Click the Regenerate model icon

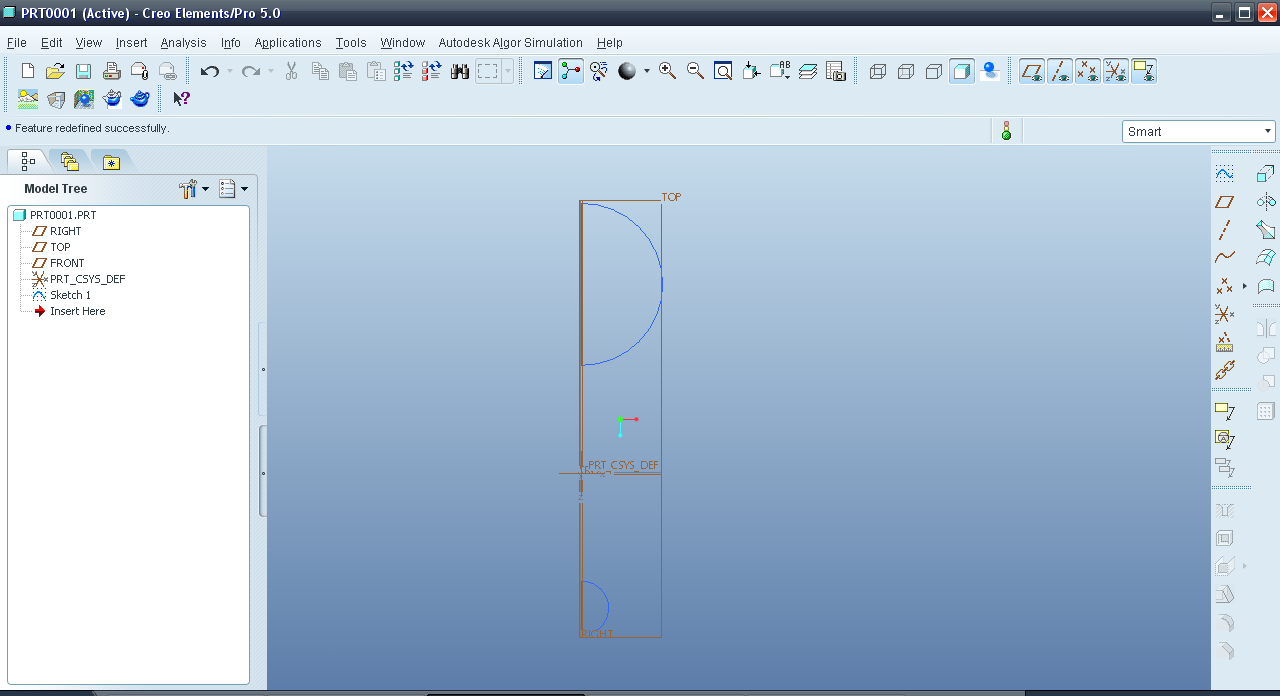click(x=404, y=71)
